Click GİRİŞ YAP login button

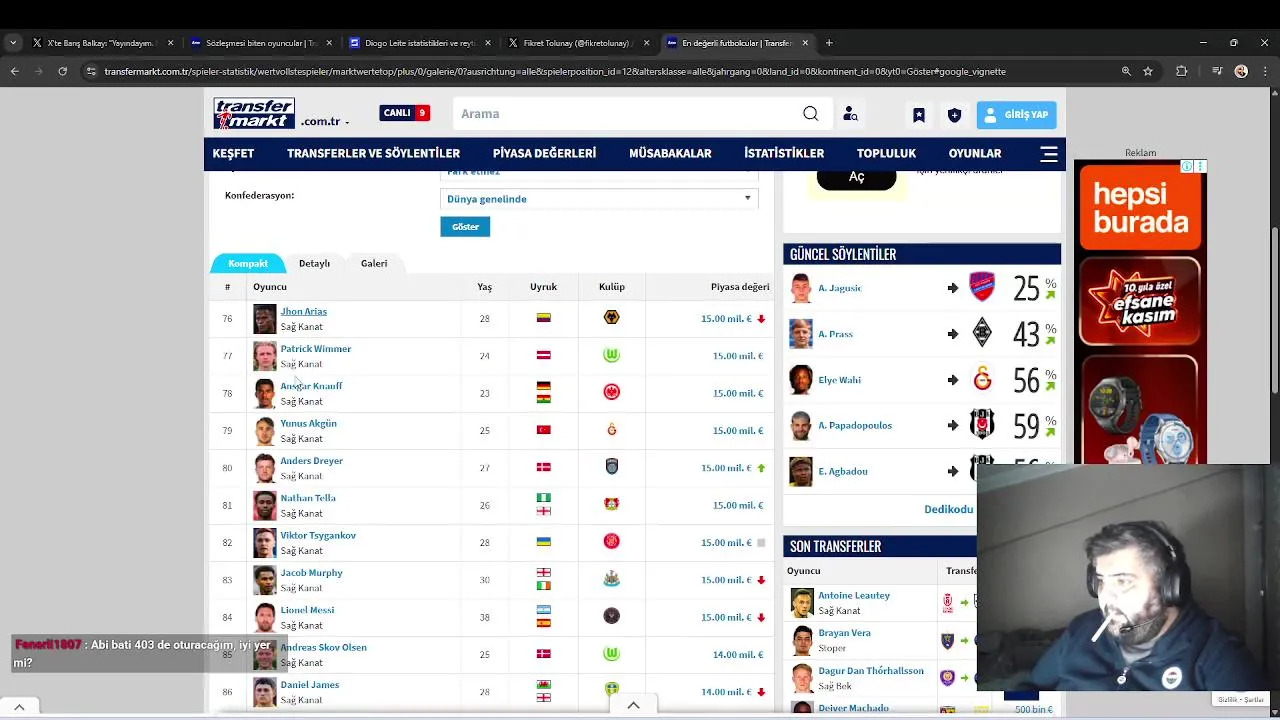pos(1016,115)
